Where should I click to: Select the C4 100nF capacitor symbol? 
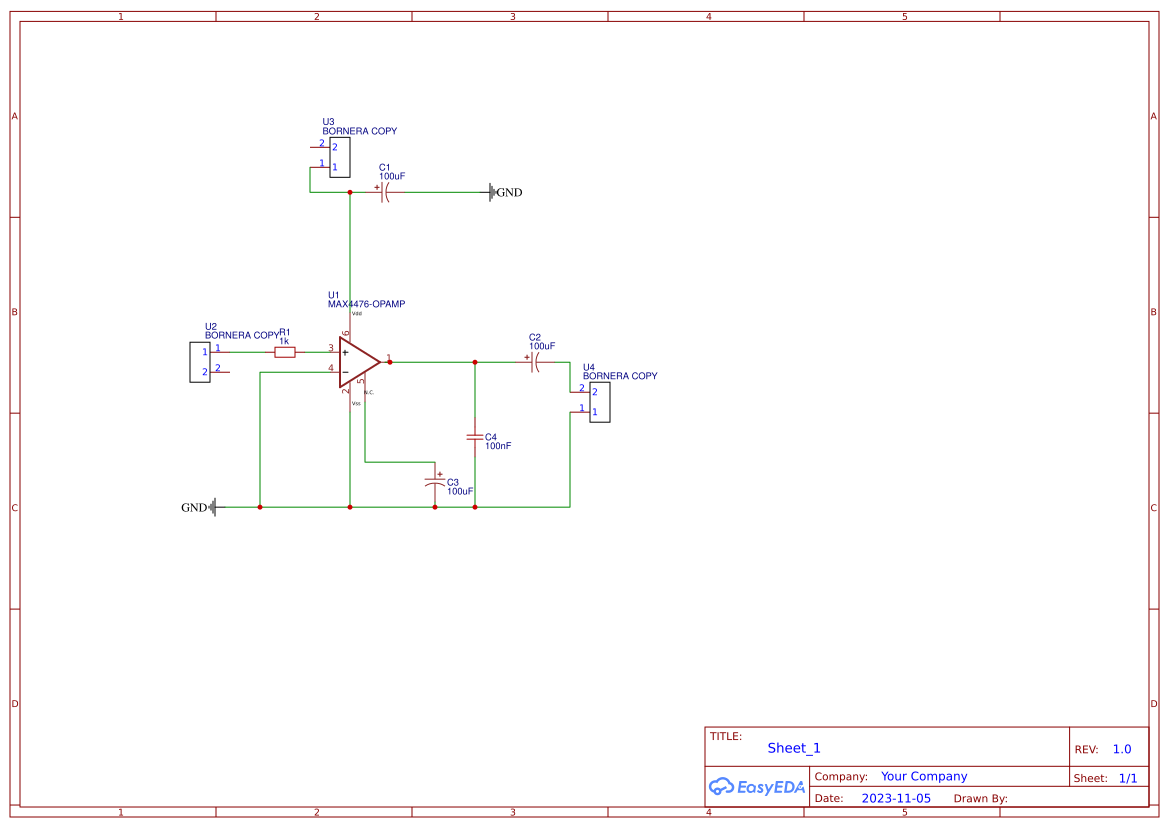[x=475, y=437]
